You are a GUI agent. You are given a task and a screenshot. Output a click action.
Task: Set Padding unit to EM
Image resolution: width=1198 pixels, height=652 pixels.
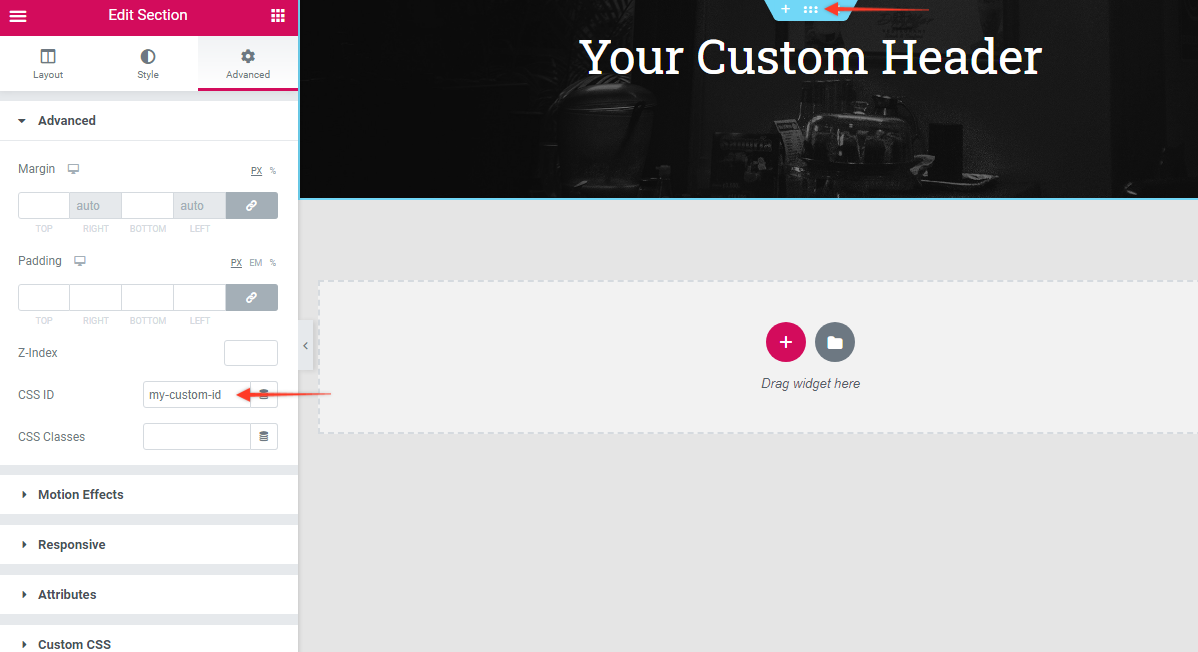point(256,263)
